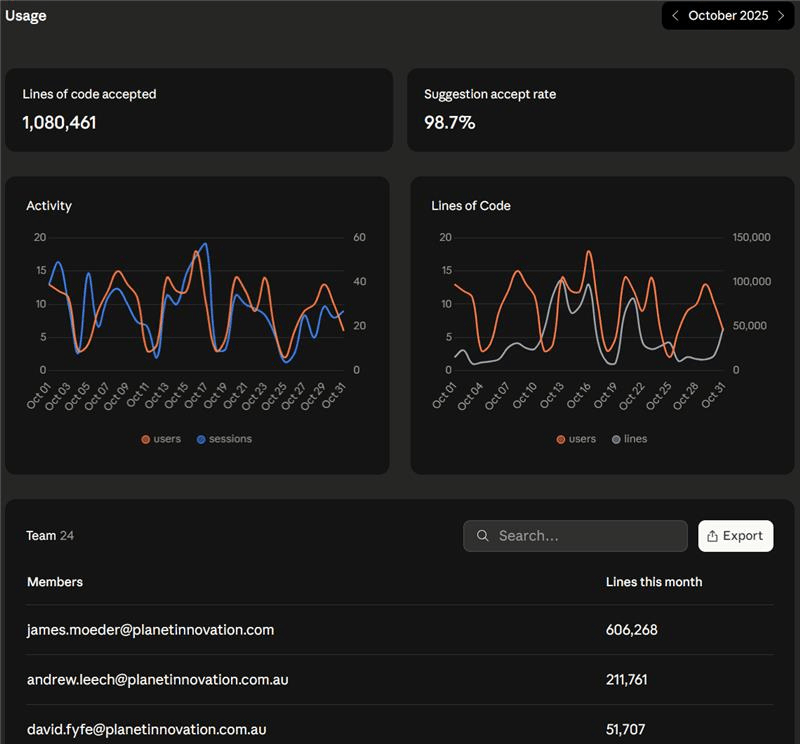Image resolution: width=800 pixels, height=744 pixels.
Task: Toggle lines series in Lines of Code legend
Action: 635,439
